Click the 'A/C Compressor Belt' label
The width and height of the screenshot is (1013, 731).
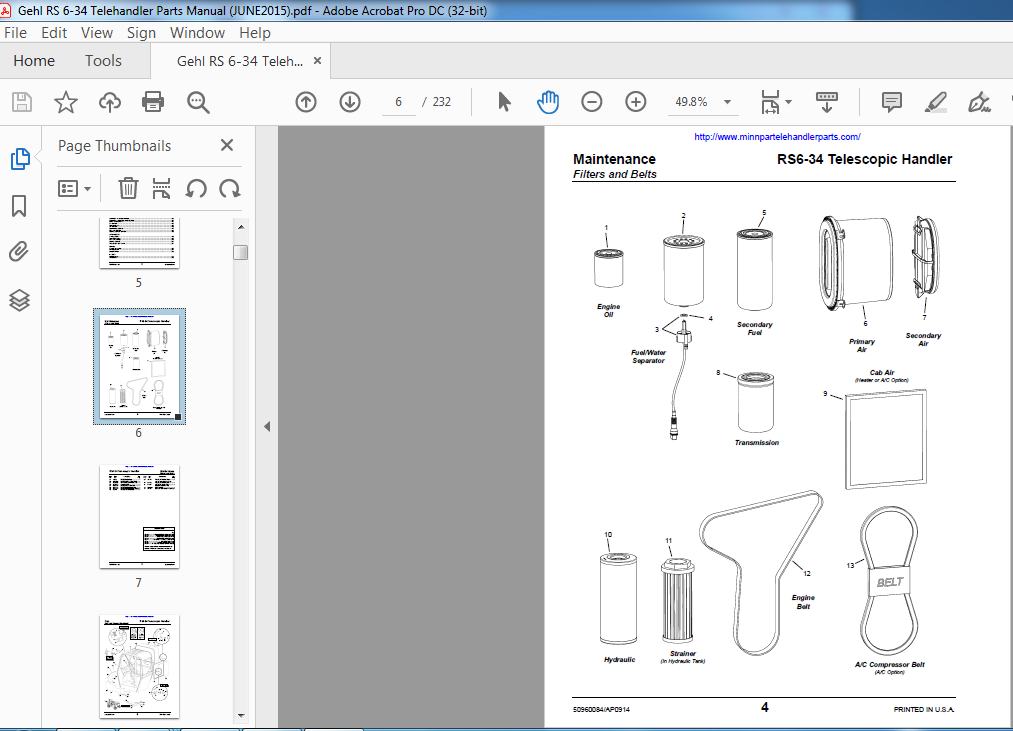[x=890, y=664]
